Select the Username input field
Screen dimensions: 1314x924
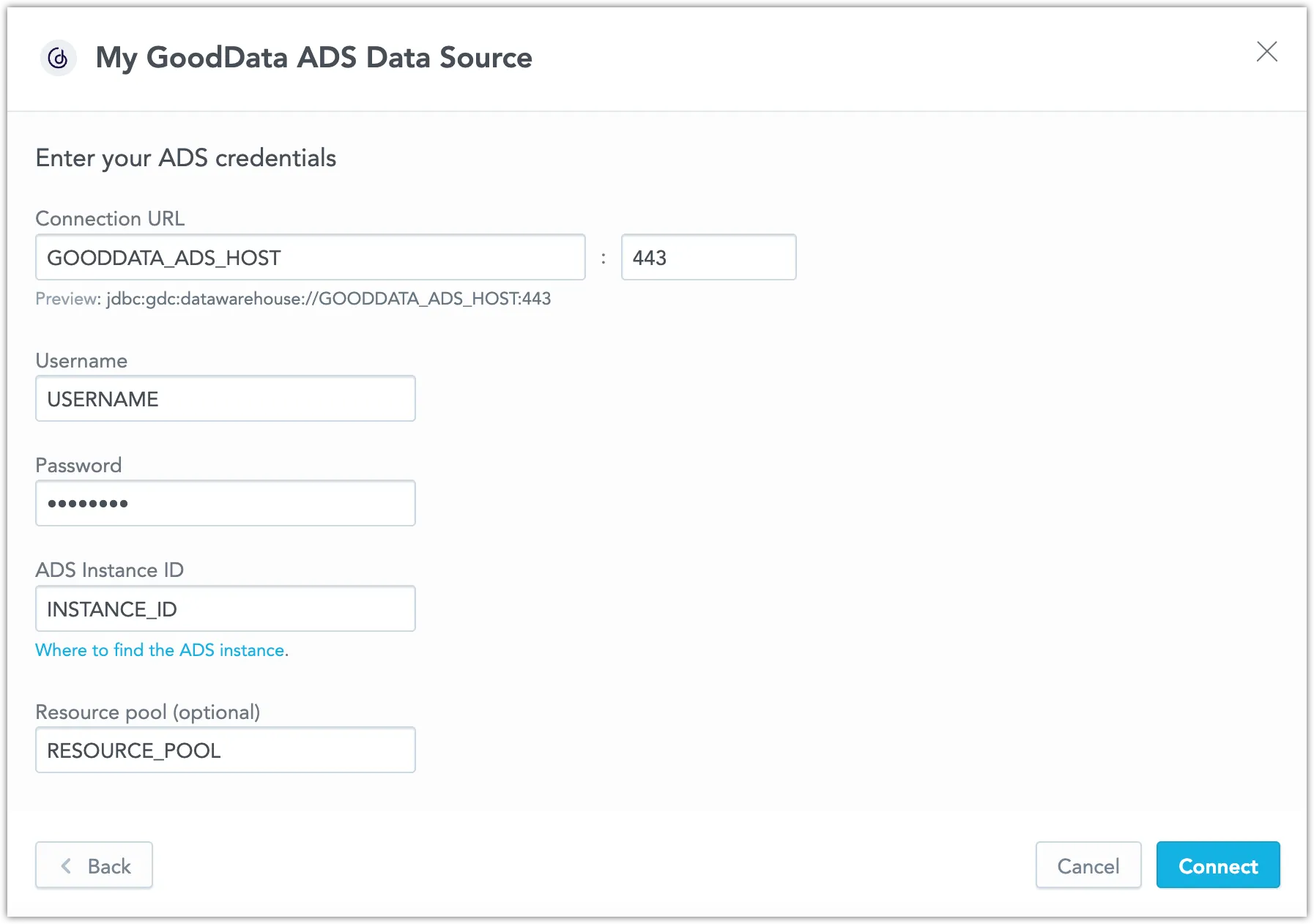pos(225,398)
